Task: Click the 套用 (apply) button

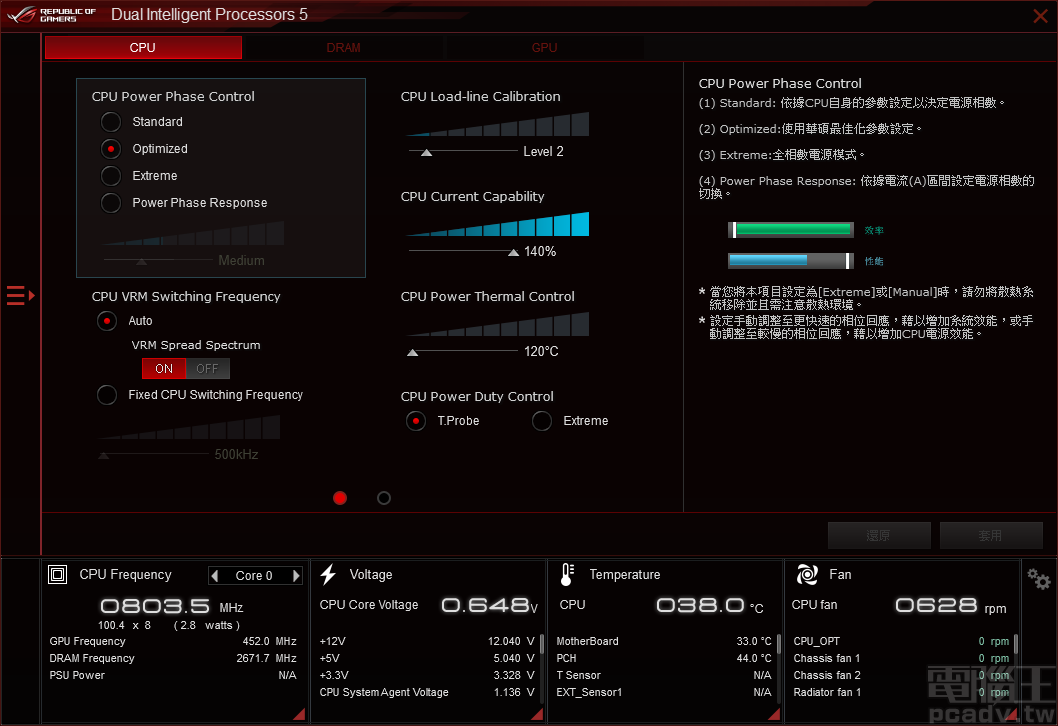Action: [991, 536]
